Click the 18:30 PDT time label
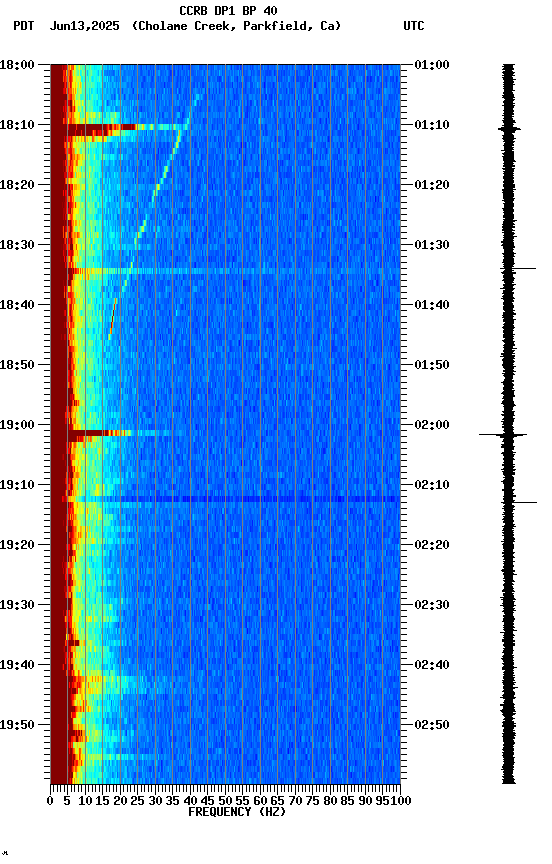The image size is (552, 864). click(x=17, y=245)
